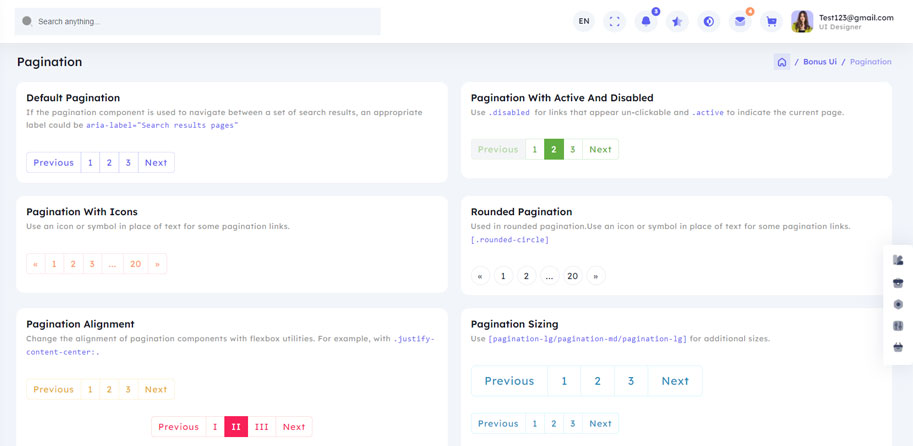Viewport: 913px width, 446px height.
Task: Select active green page 2
Action: coord(554,149)
